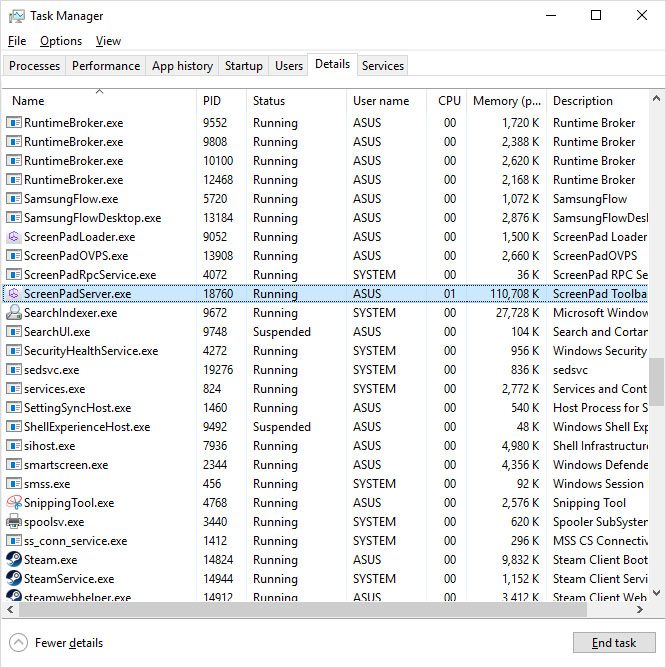Click the ScreenPadRpcService.exe process icon
This screenshot has height=668, width=666.
click(x=14, y=275)
